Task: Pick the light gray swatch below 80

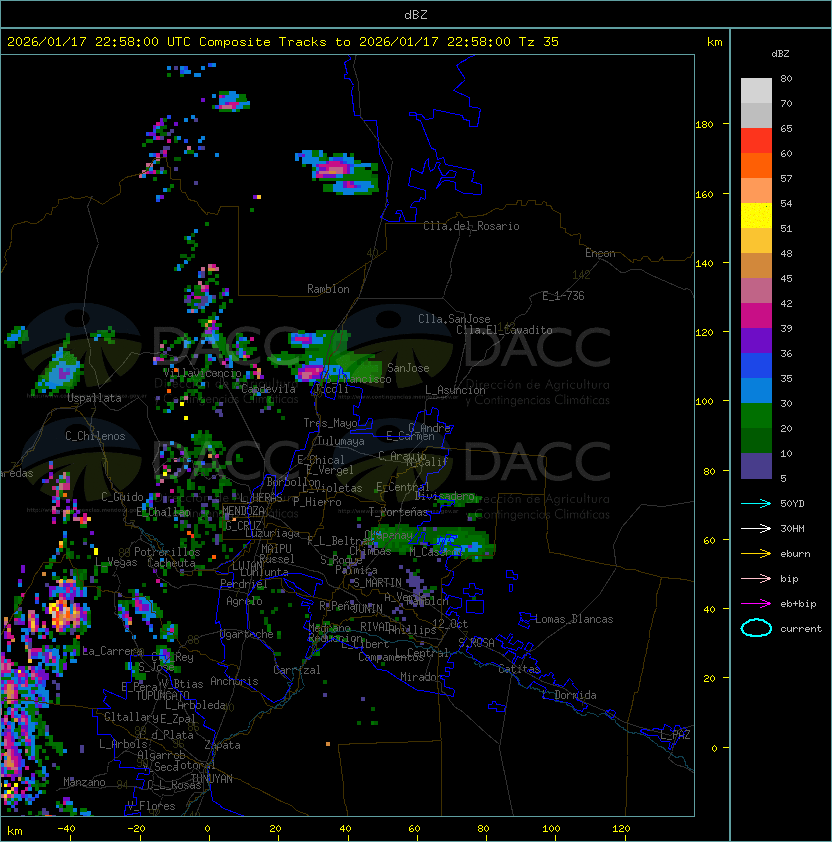Action: [x=756, y=91]
